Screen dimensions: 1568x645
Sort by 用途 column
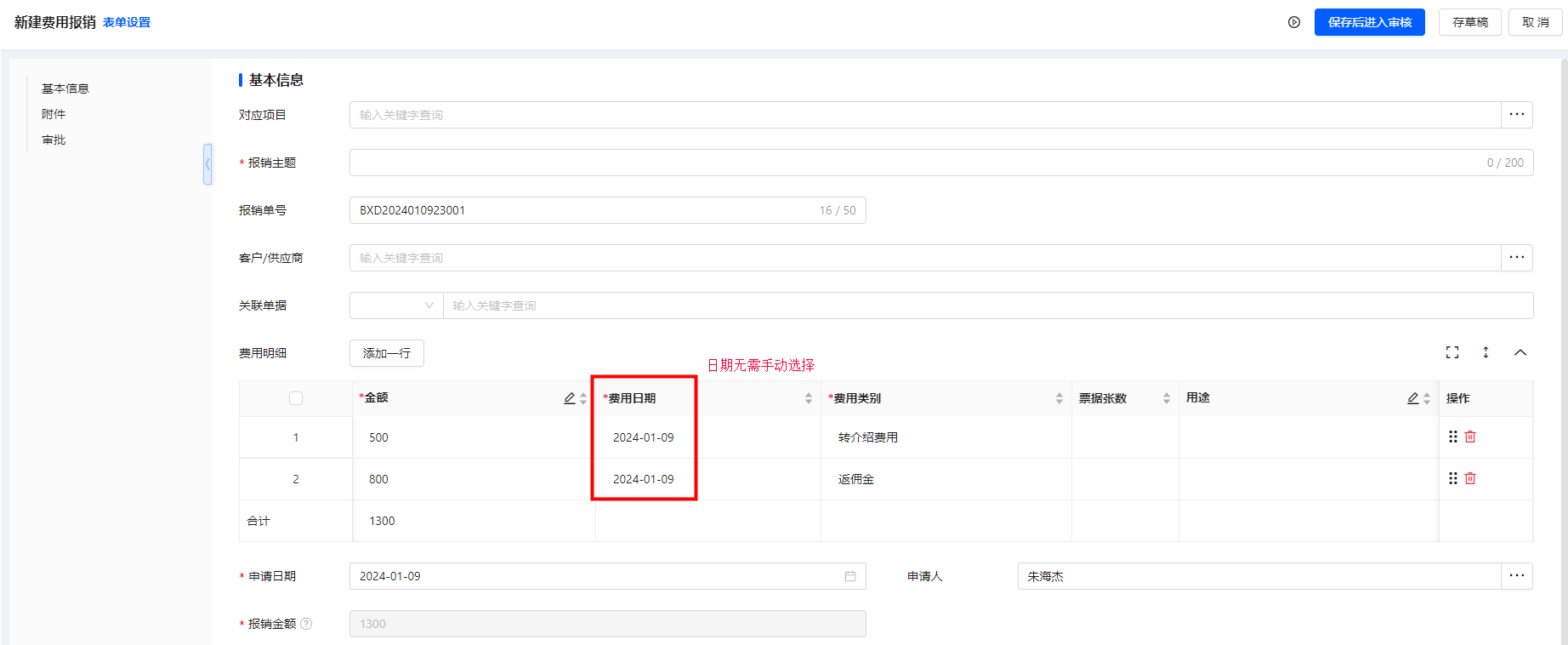click(1427, 398)
